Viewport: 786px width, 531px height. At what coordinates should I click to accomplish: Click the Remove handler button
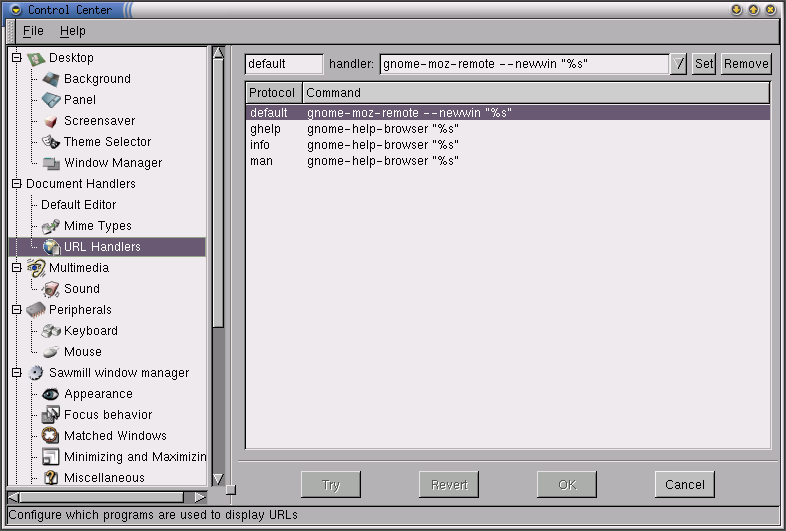(x=746, y=64)
